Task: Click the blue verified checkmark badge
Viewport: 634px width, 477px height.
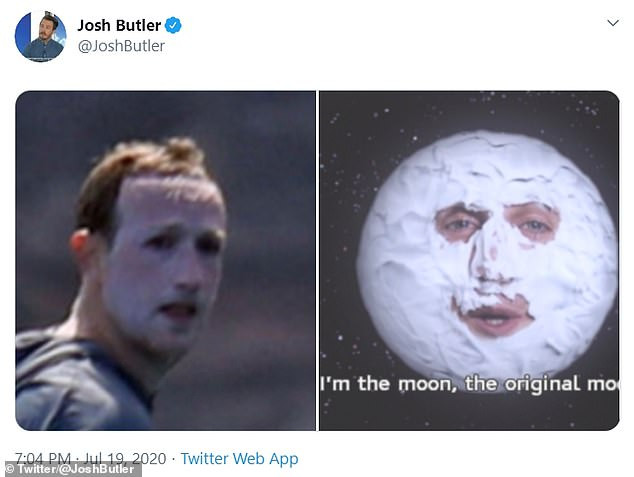Action: pyautogui.click(x=173, y=25)
